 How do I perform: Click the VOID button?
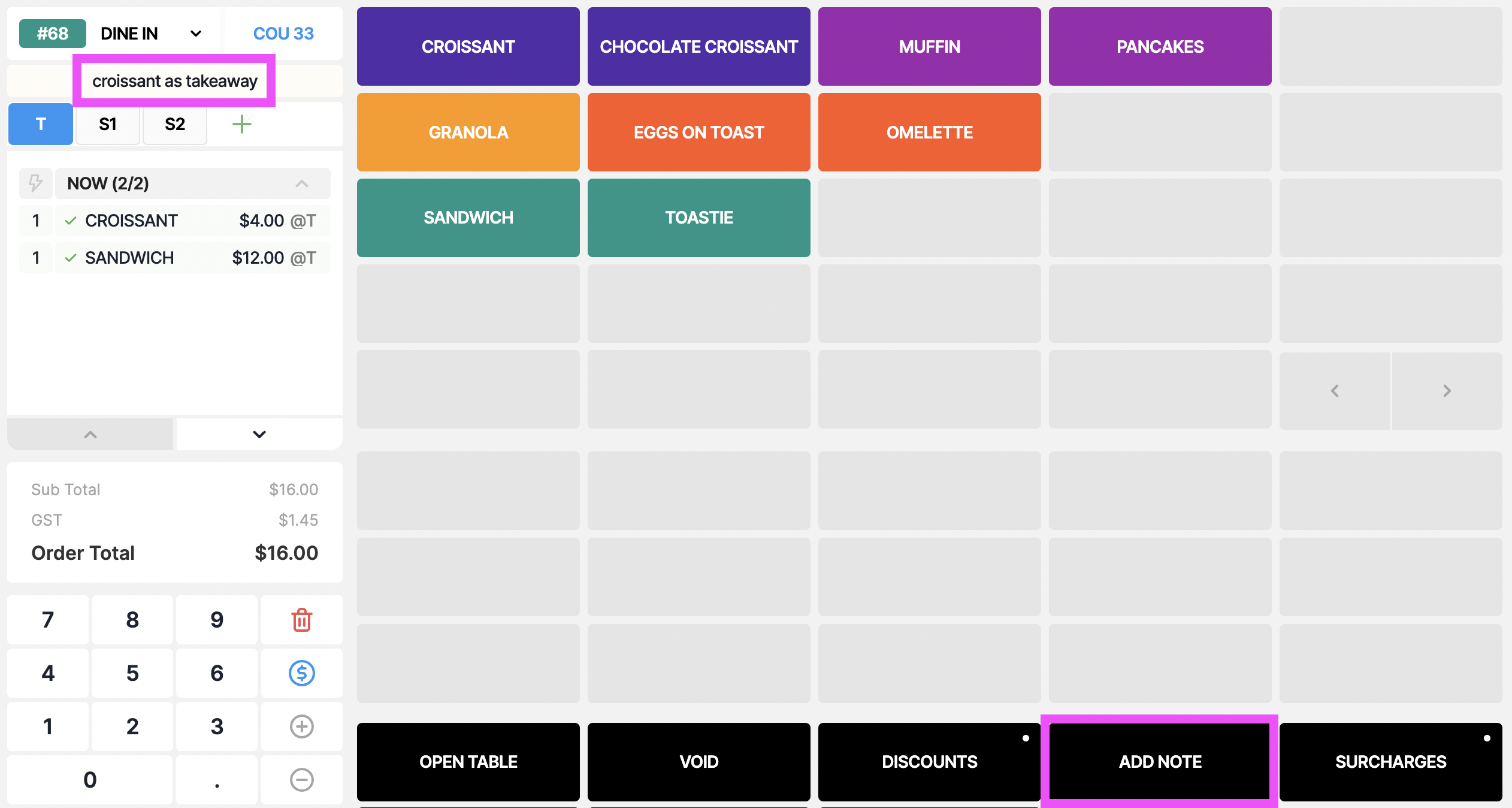698,762
